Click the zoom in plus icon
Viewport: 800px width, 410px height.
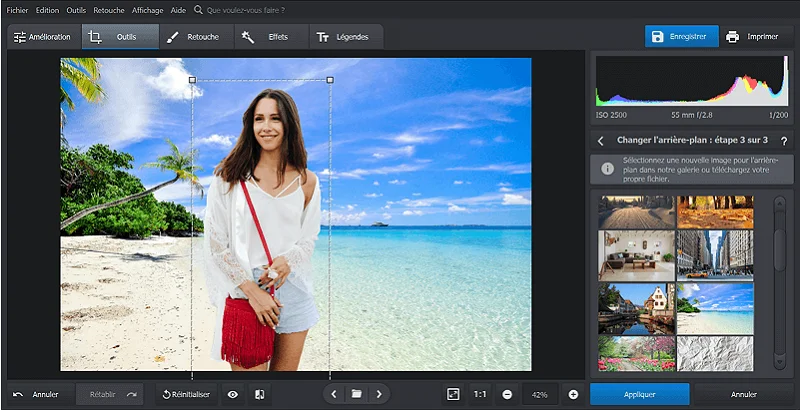[x=573, y=394]
